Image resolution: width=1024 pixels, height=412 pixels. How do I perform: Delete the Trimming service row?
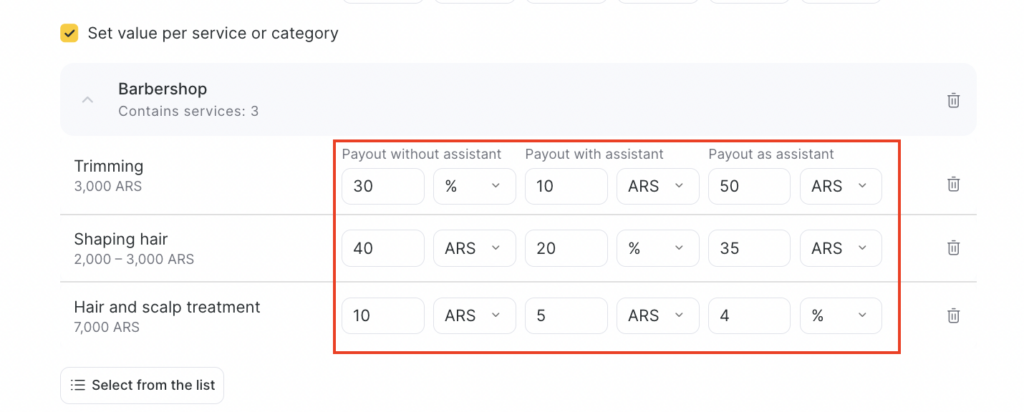(x=953, y=184)
